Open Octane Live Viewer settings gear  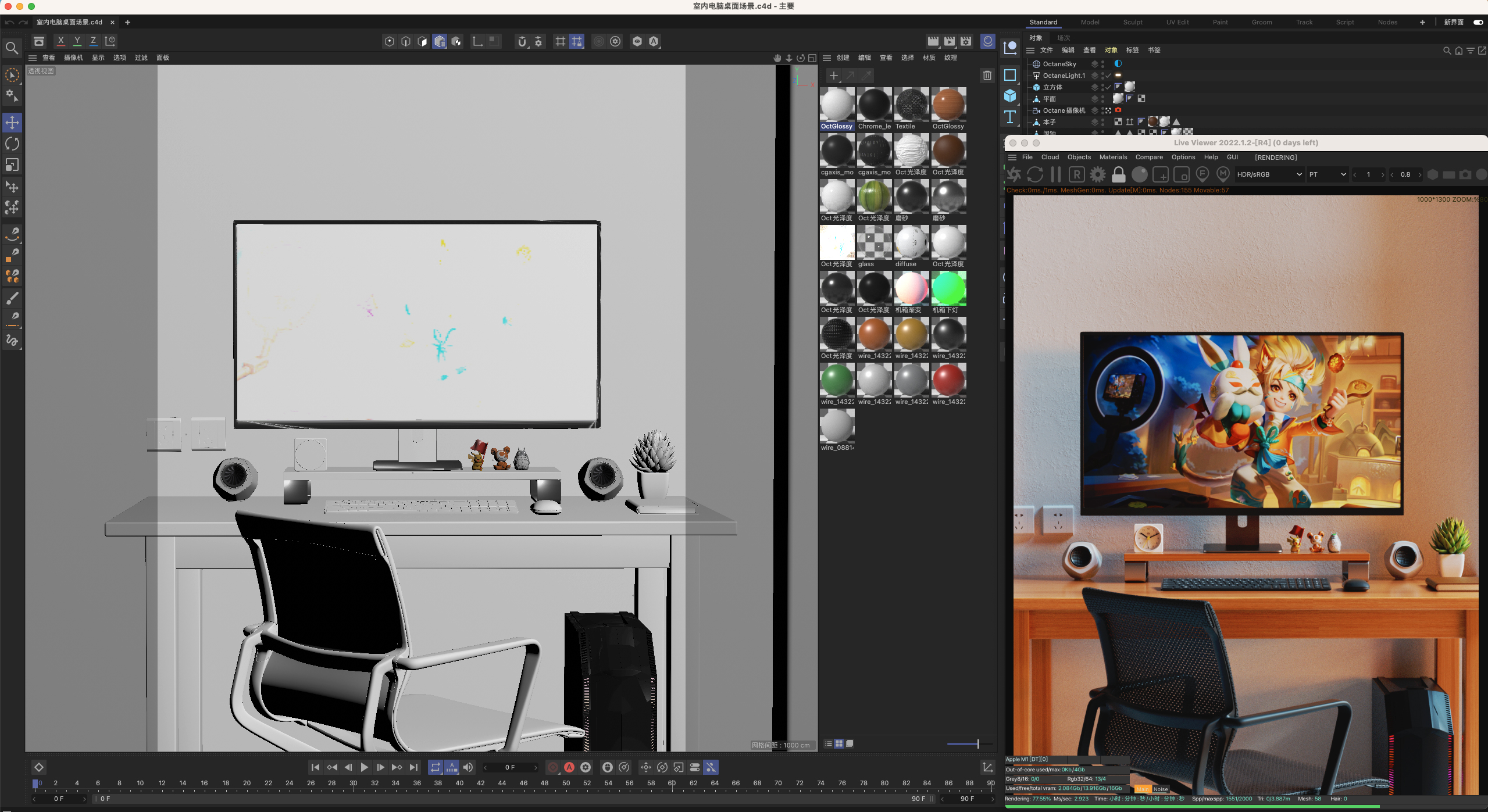[x=1097, y=174]
